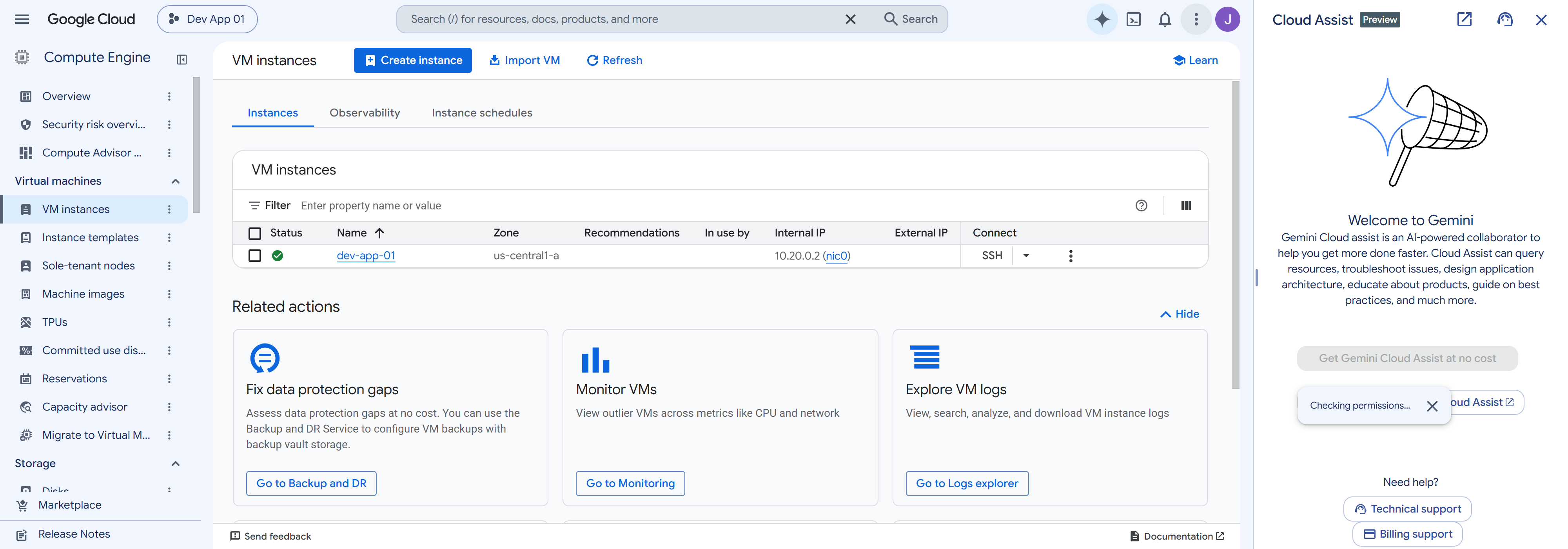Open Committed use discounts in sidebar
1568x549 pixels.
[x=94, y=351]
